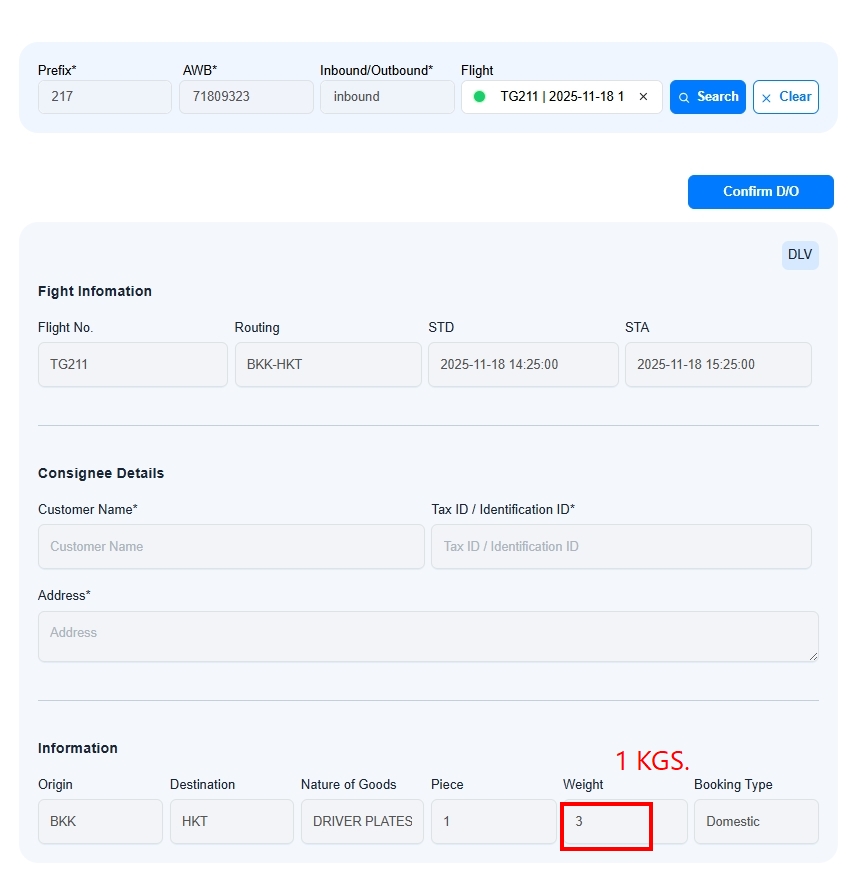Click the Customer Name input

(x=231, y=547)
